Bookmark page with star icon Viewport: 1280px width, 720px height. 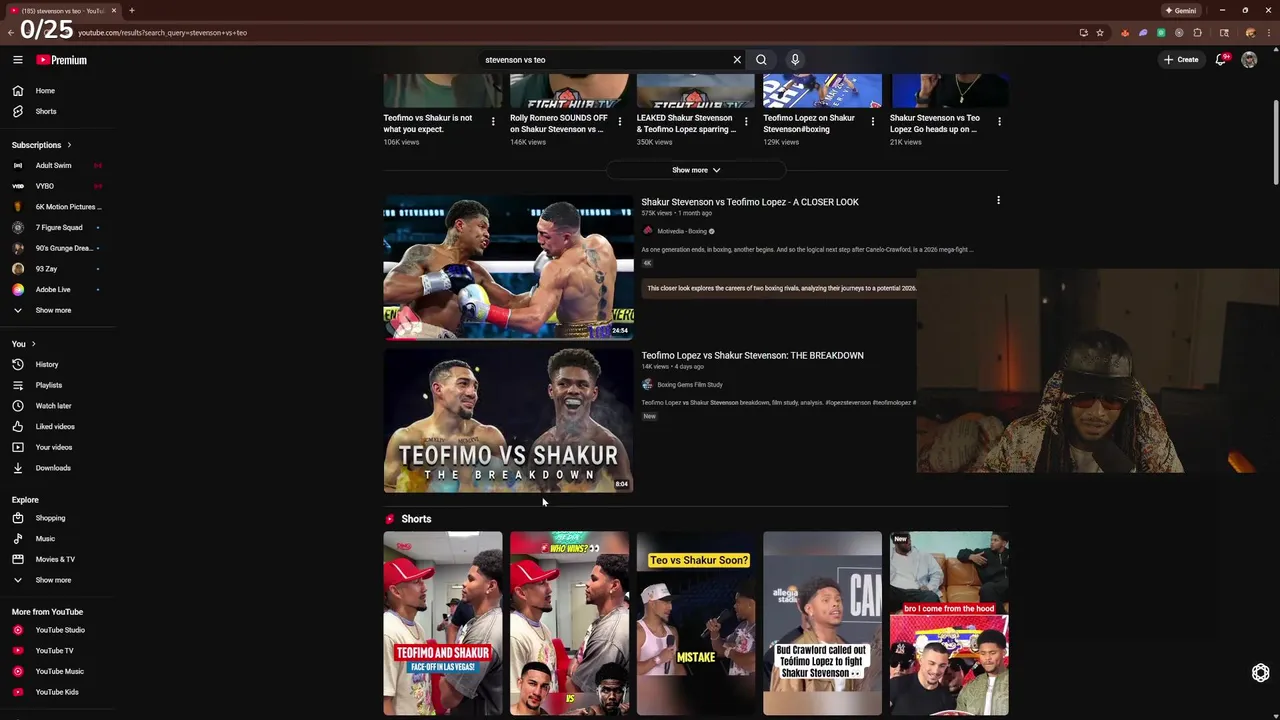[1100, 32]
